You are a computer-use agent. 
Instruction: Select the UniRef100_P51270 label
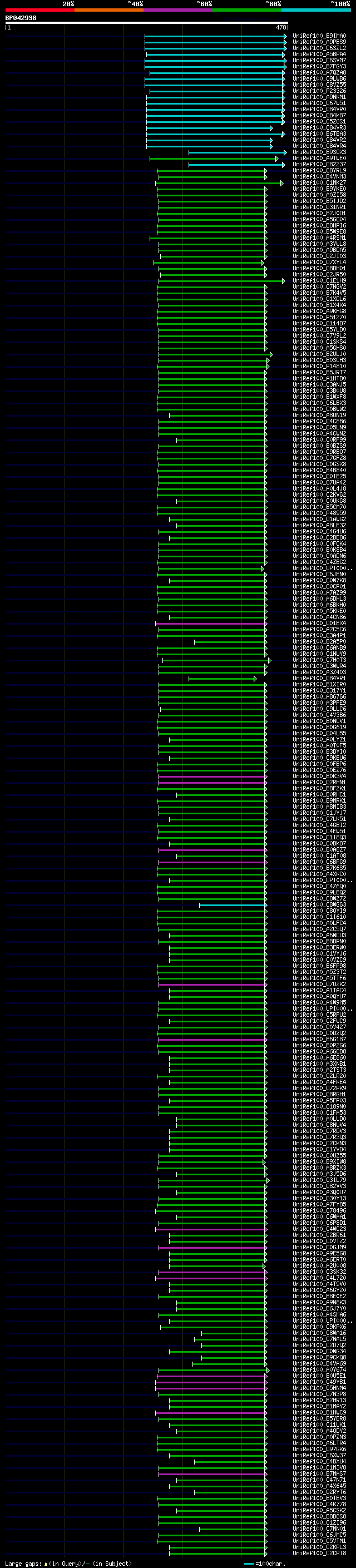click(319, 317)
